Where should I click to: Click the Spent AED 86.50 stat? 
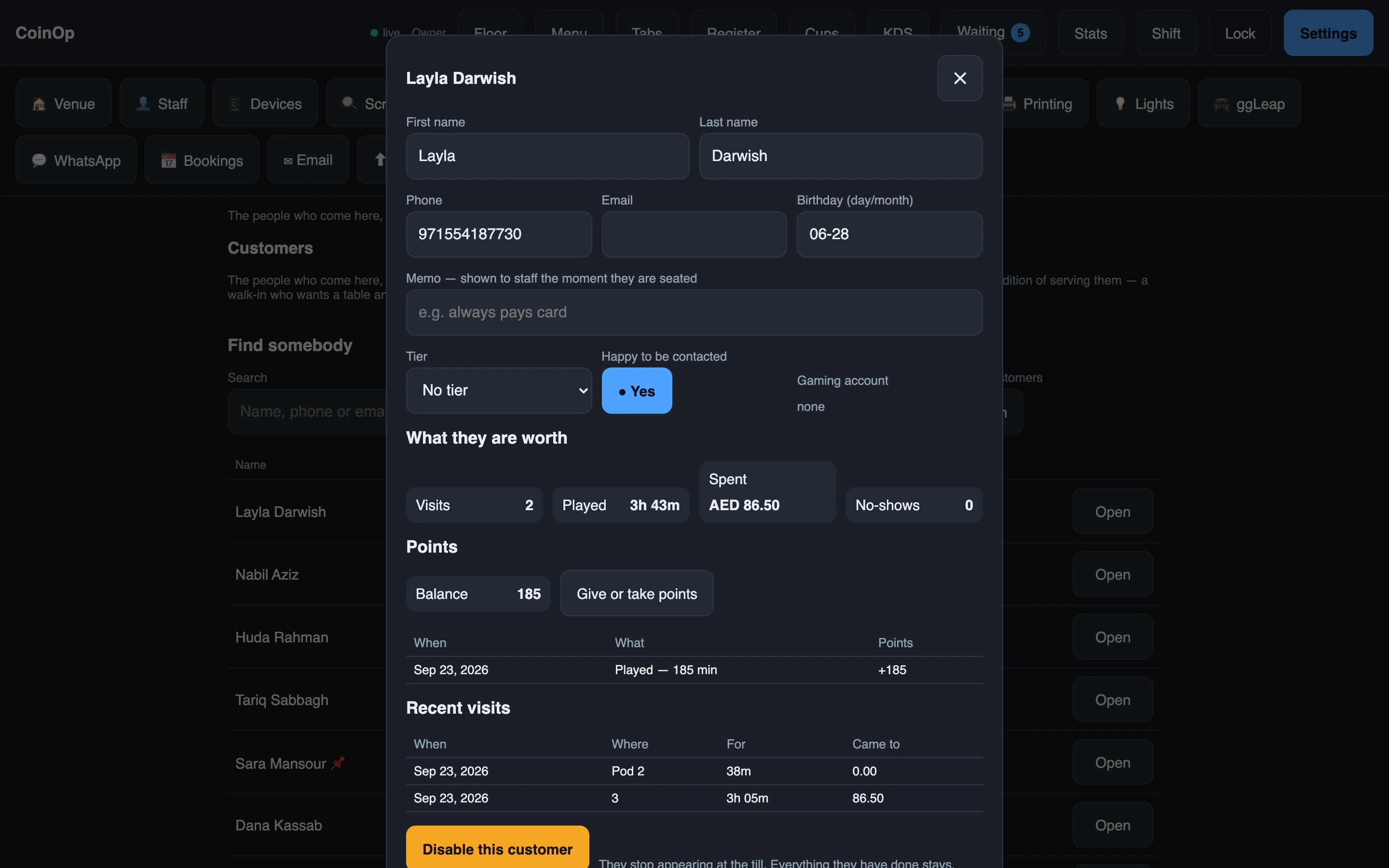click(767, 492)
